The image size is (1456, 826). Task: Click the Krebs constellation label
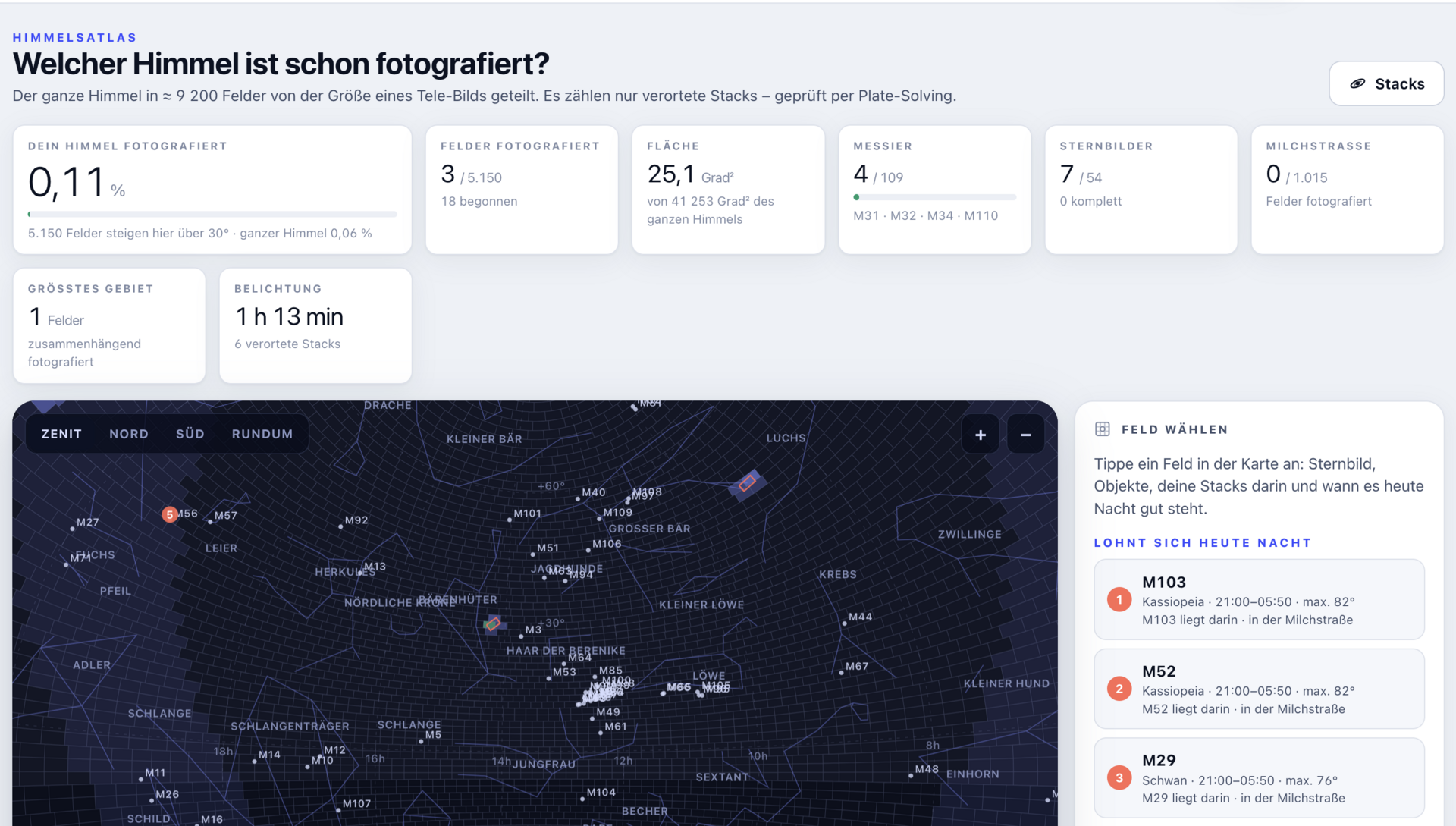[x=837, y=574]
